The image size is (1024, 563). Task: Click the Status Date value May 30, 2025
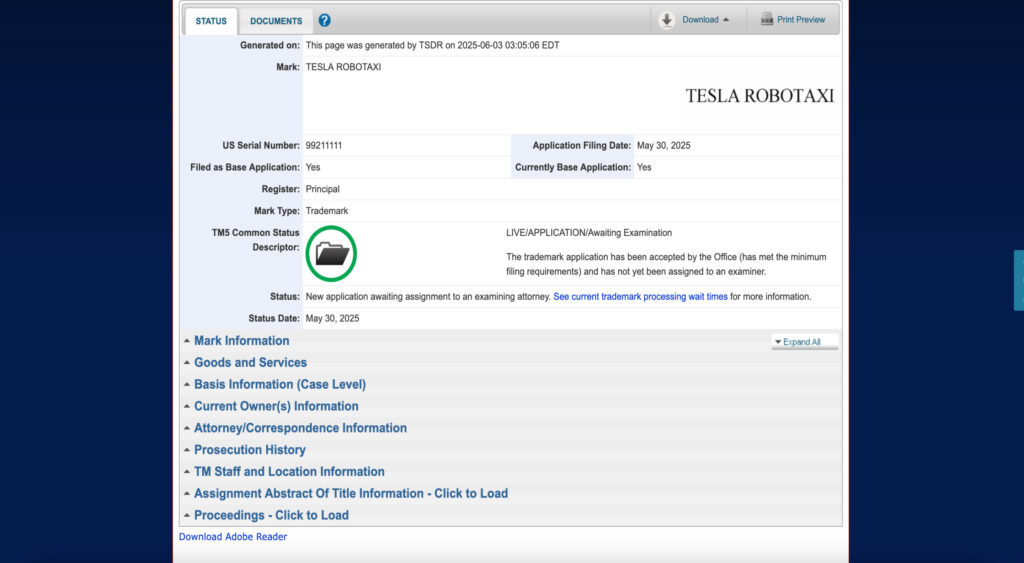[332, 318]
